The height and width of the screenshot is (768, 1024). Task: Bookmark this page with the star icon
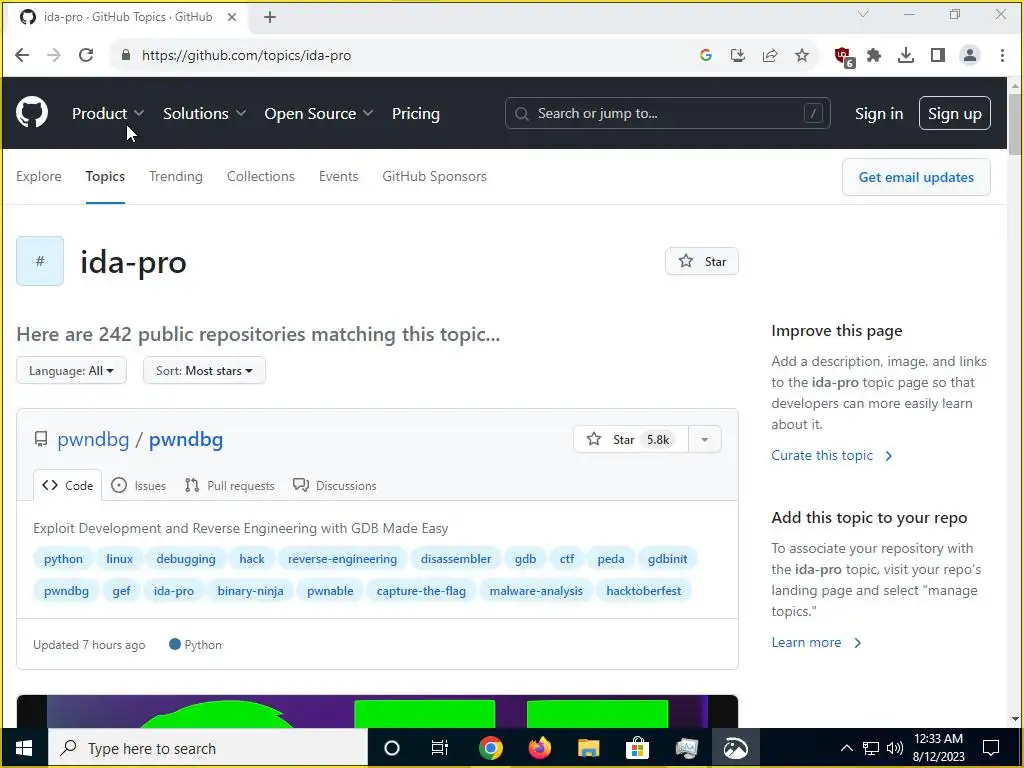[x=802, y=56]
